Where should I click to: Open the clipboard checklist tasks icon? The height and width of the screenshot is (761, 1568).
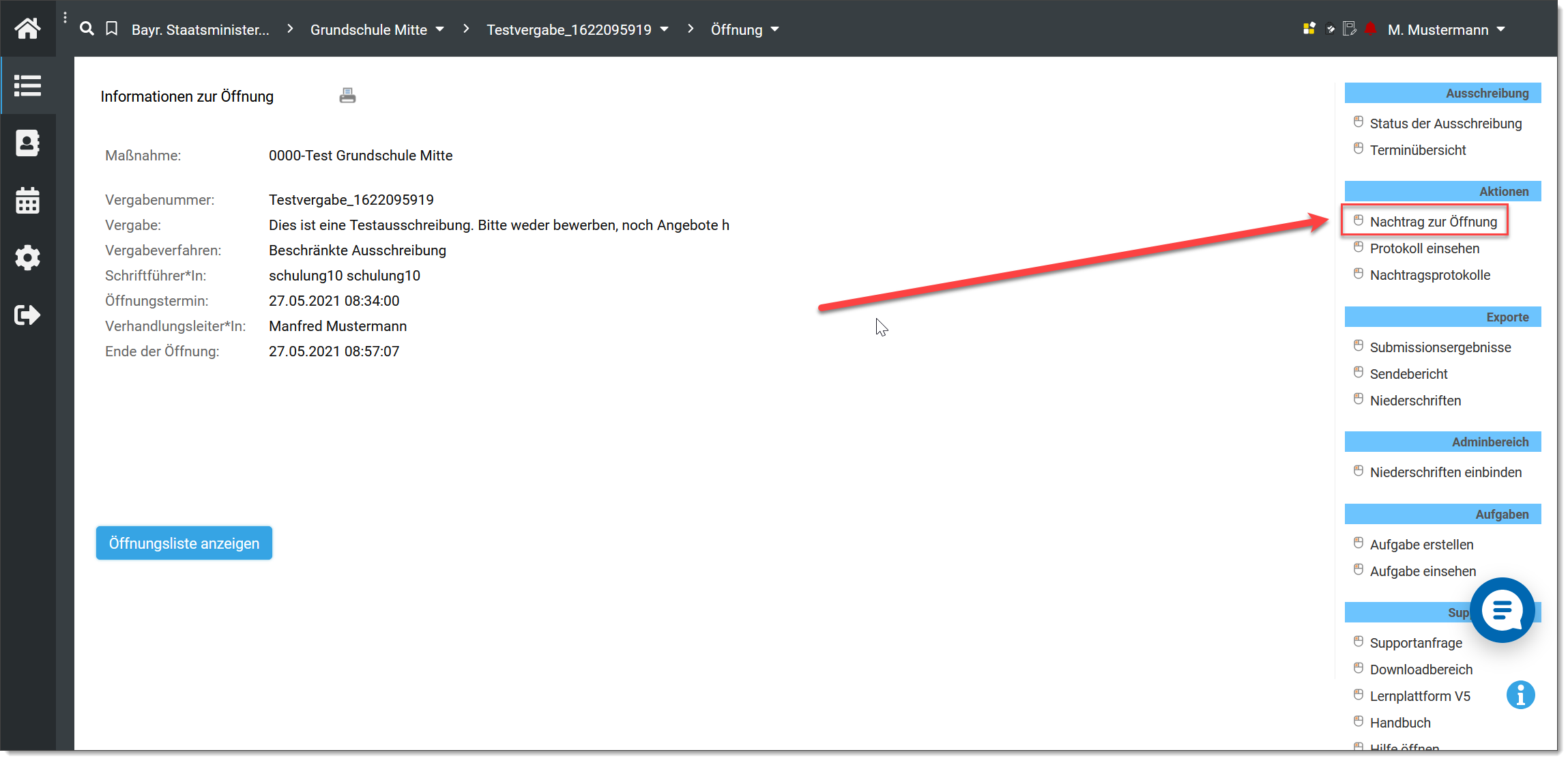[x=1330, y=29]
